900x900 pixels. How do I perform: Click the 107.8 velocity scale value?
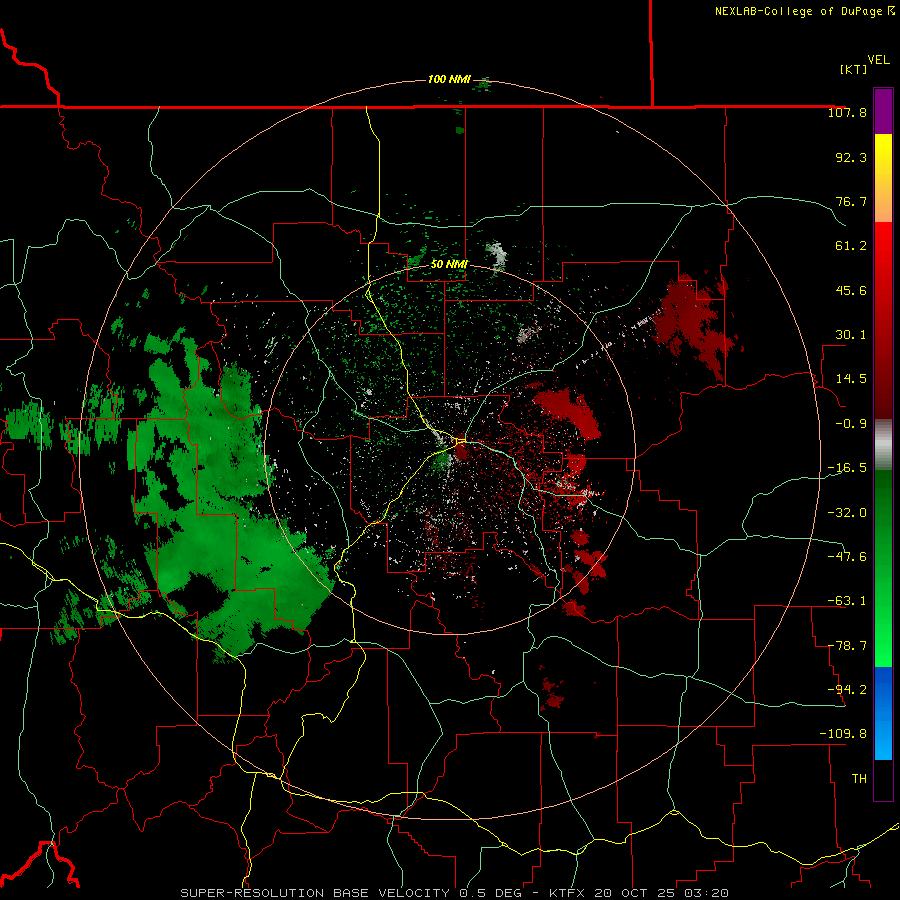(847, 113)
